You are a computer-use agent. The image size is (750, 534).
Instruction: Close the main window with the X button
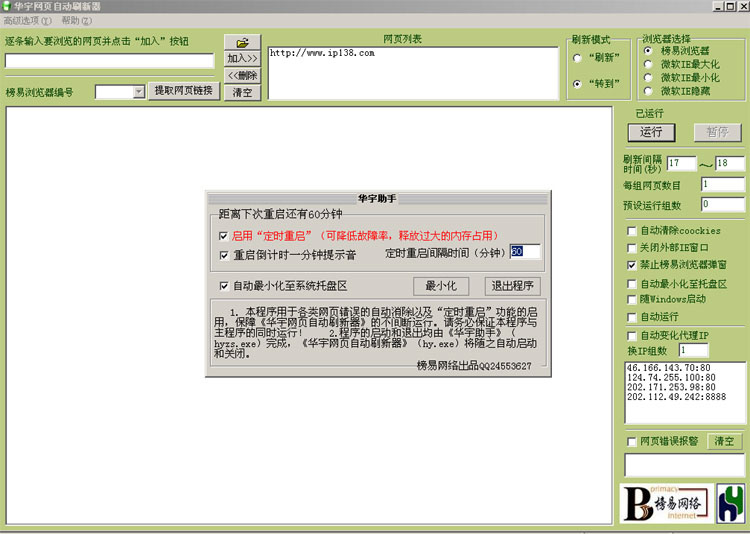point(743,6)
